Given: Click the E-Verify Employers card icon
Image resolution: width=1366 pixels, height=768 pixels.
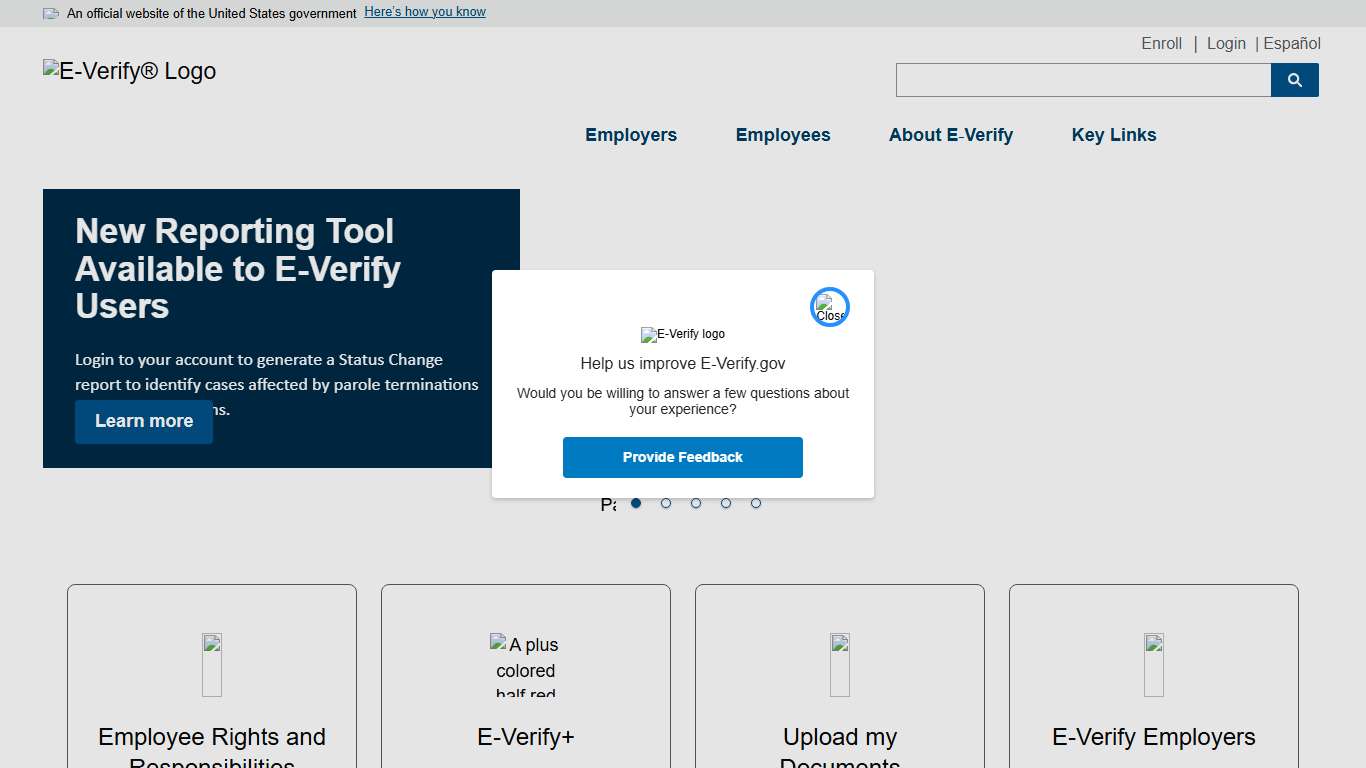Looking at the screenshot, I should point(1153,664).
